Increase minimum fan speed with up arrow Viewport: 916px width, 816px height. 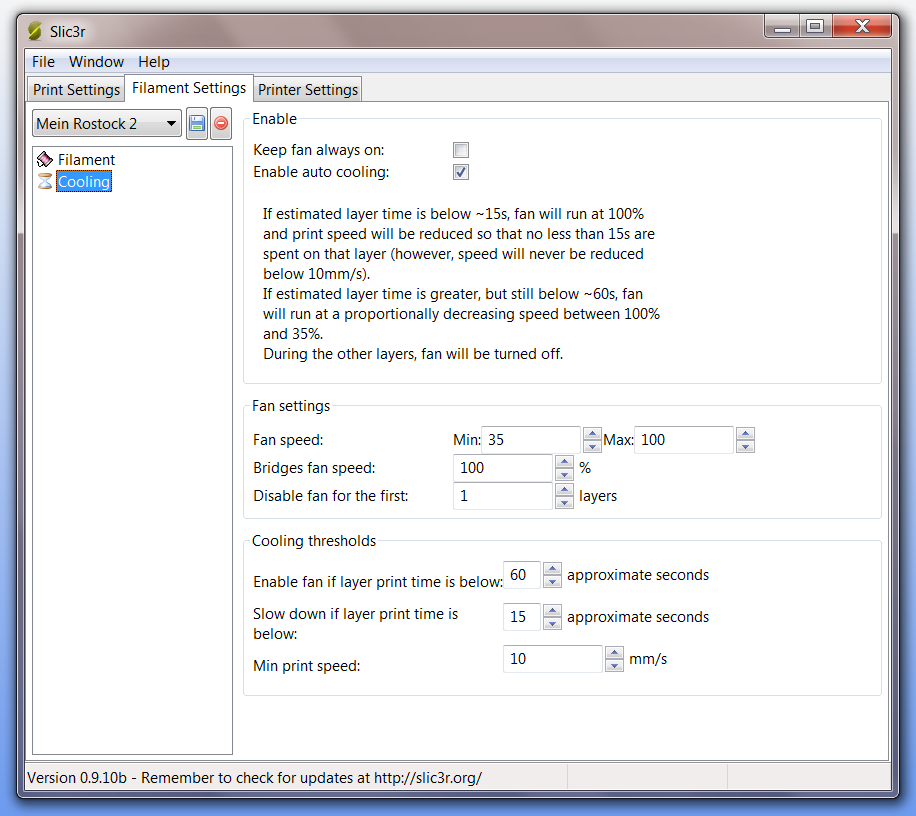(x=592, y=434)
